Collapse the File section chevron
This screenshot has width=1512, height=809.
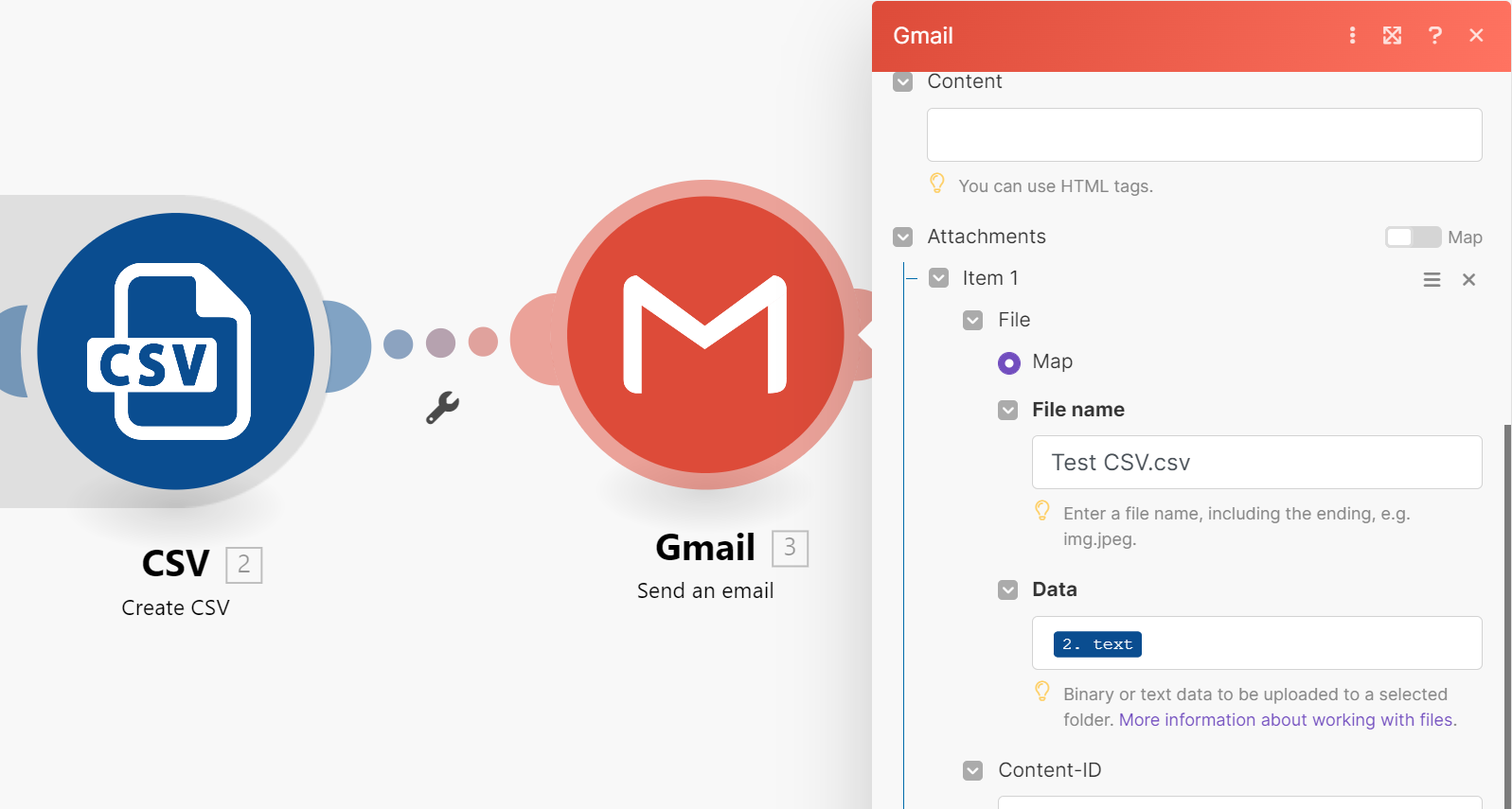pos(973,321)
